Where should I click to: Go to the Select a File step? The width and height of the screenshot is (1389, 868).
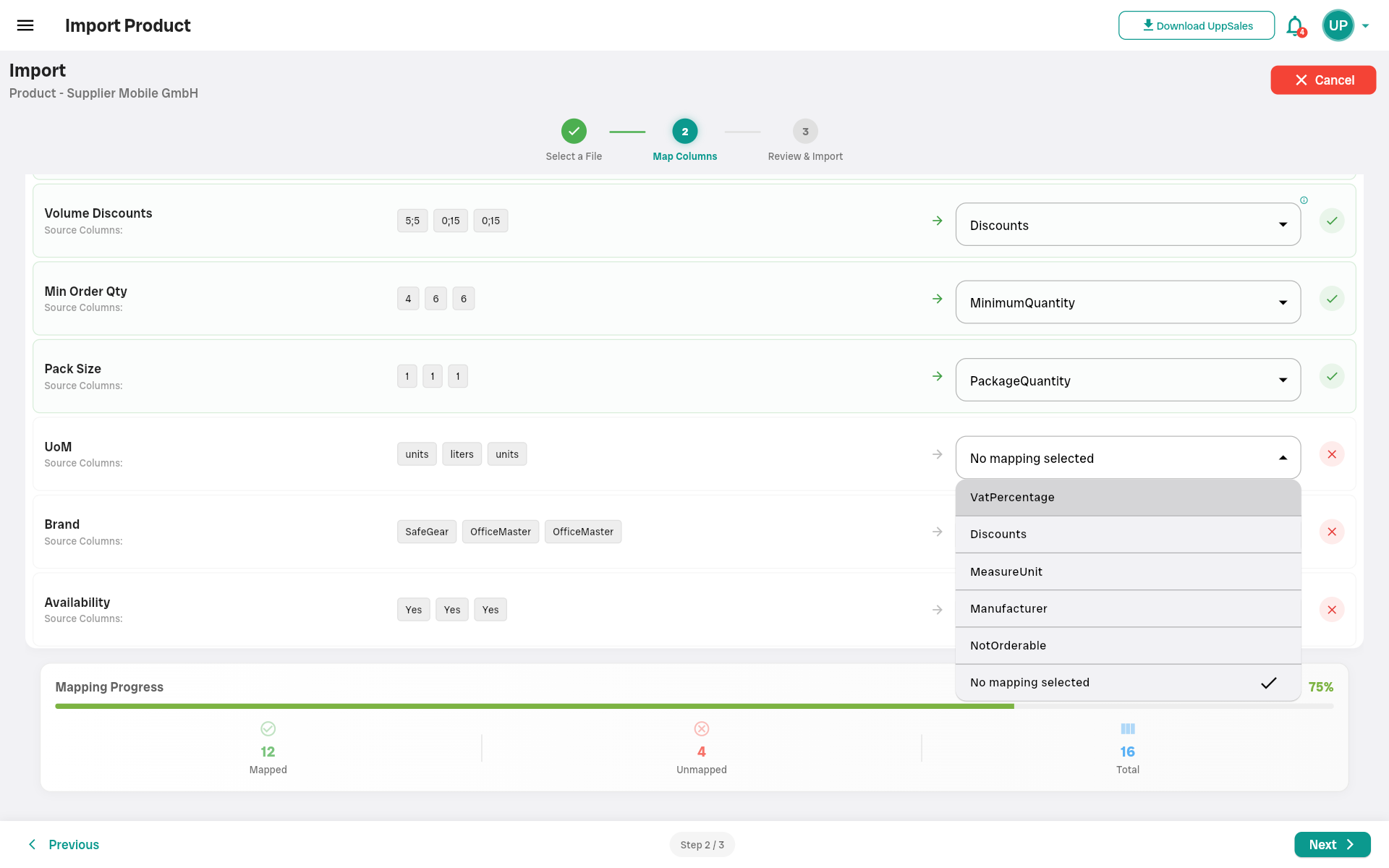click(x=574, y=132)
